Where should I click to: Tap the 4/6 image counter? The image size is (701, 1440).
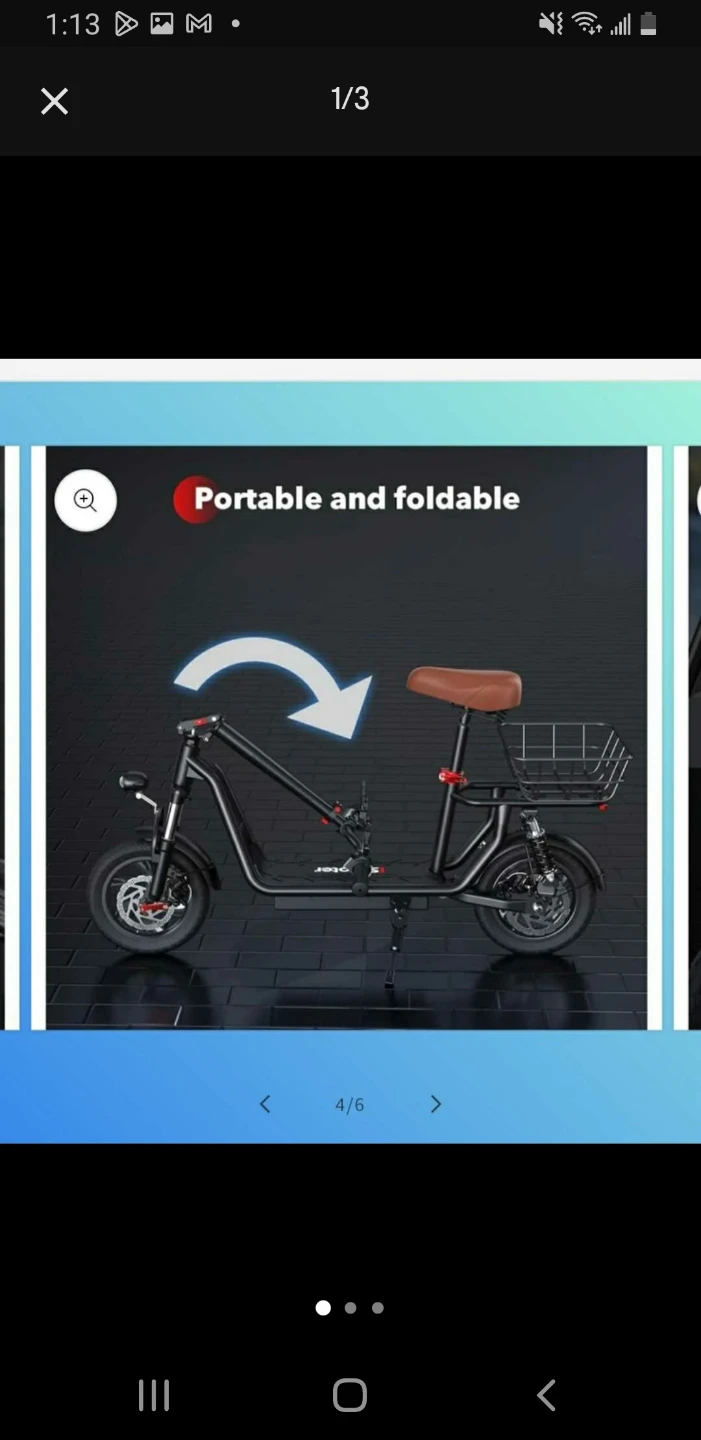[x=350, y=1105]
